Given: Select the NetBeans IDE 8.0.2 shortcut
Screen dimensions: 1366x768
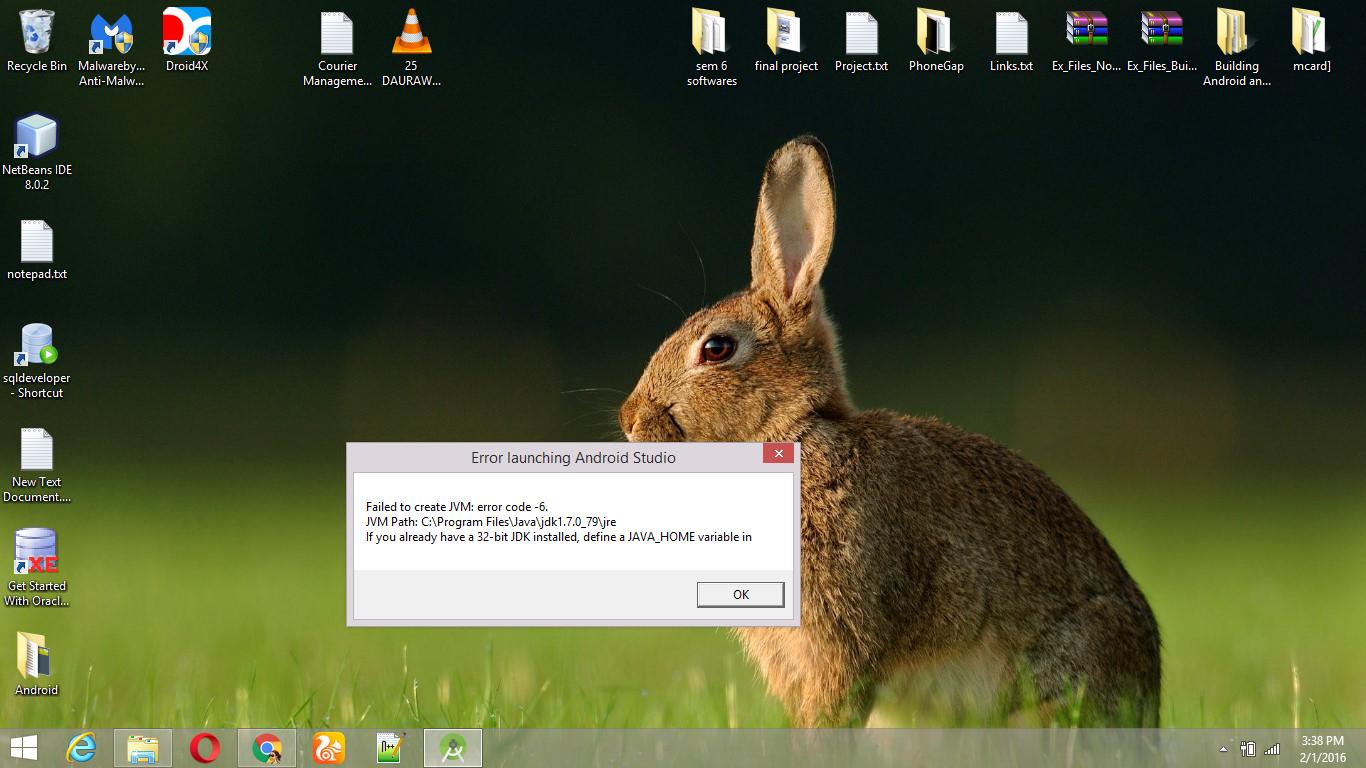Looking at the screenshot, I should coord(37,153).
